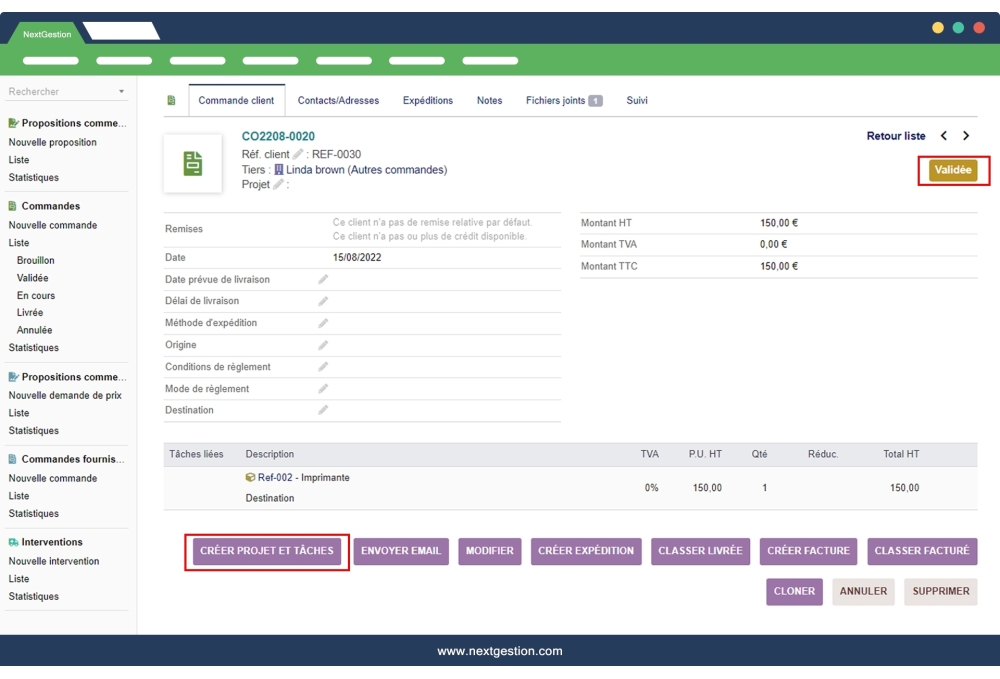The height and width of the screenshot is (679, 1000).
Task: Click the pencil icon to edit Projet
Action: click(277, 183)
